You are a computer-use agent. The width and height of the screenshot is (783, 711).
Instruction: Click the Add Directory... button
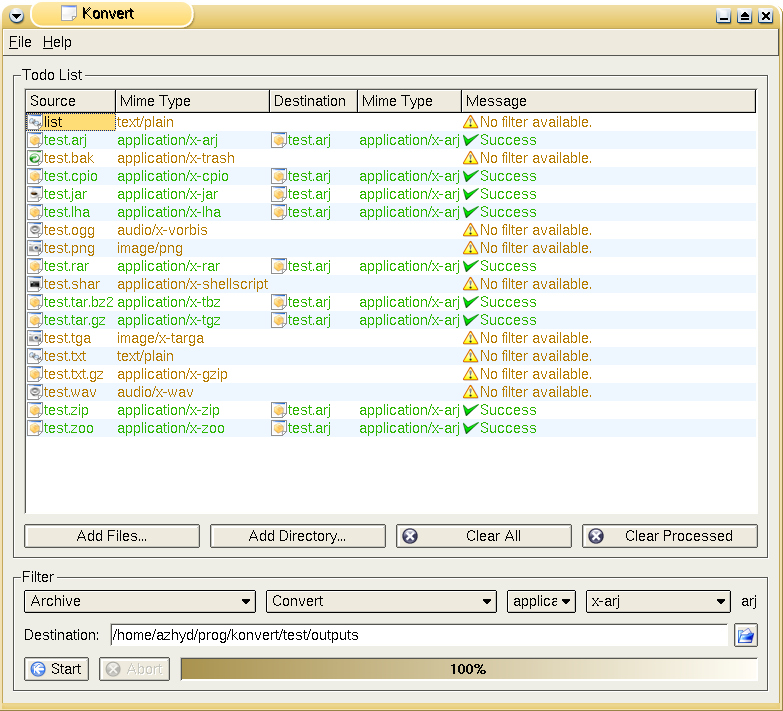298,536
